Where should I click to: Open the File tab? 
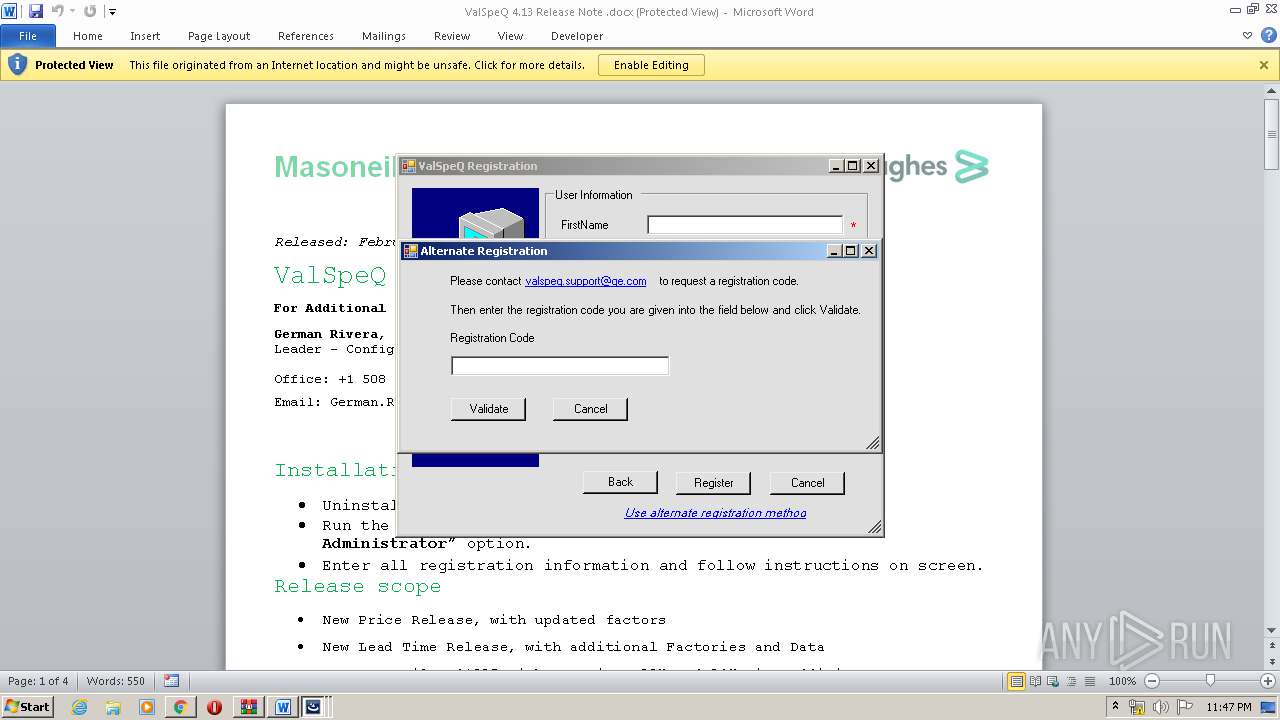point(28,36)
